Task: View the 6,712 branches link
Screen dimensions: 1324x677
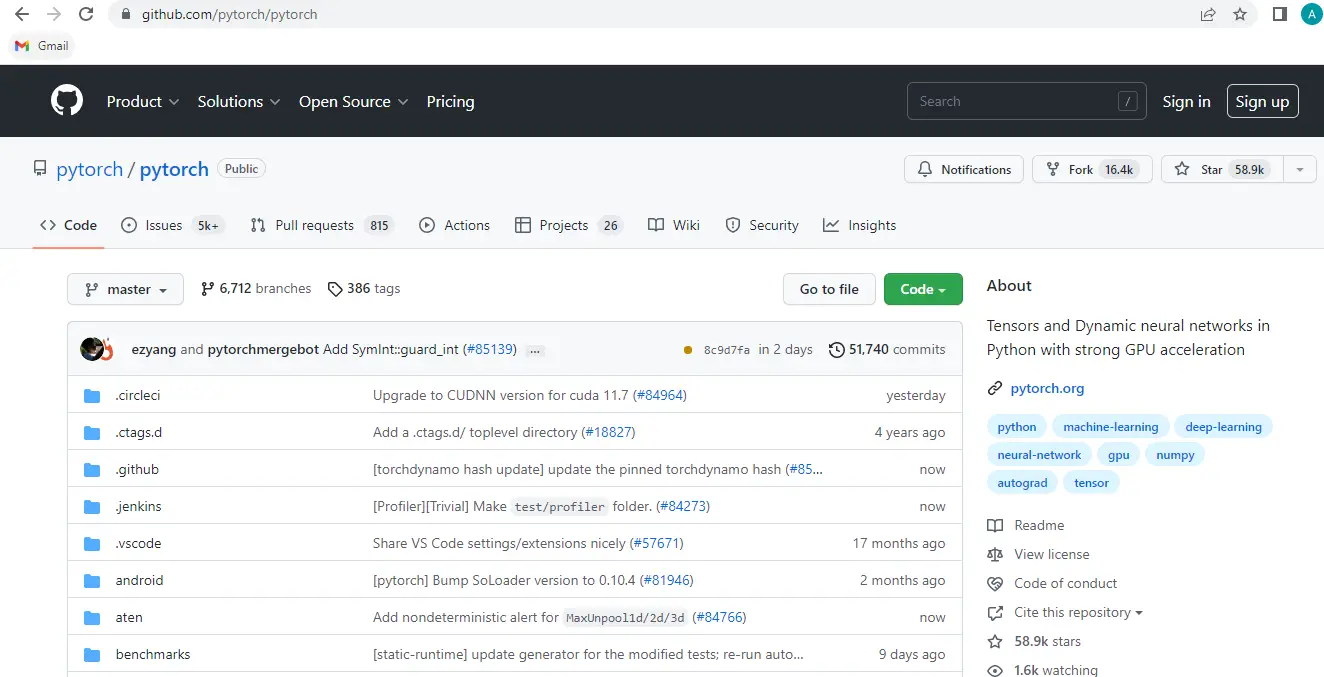Action: (x=256, y=289)
